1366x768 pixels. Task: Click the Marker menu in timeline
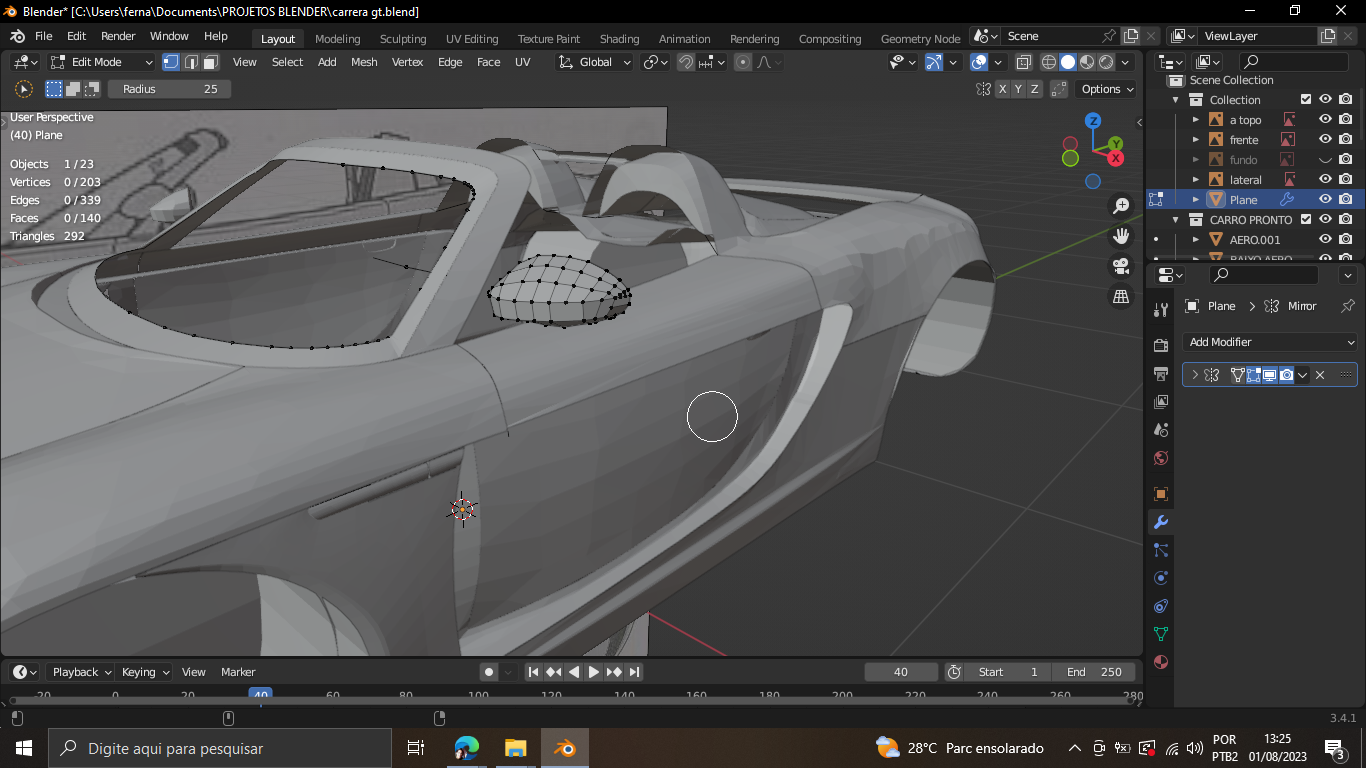(238, 672)
